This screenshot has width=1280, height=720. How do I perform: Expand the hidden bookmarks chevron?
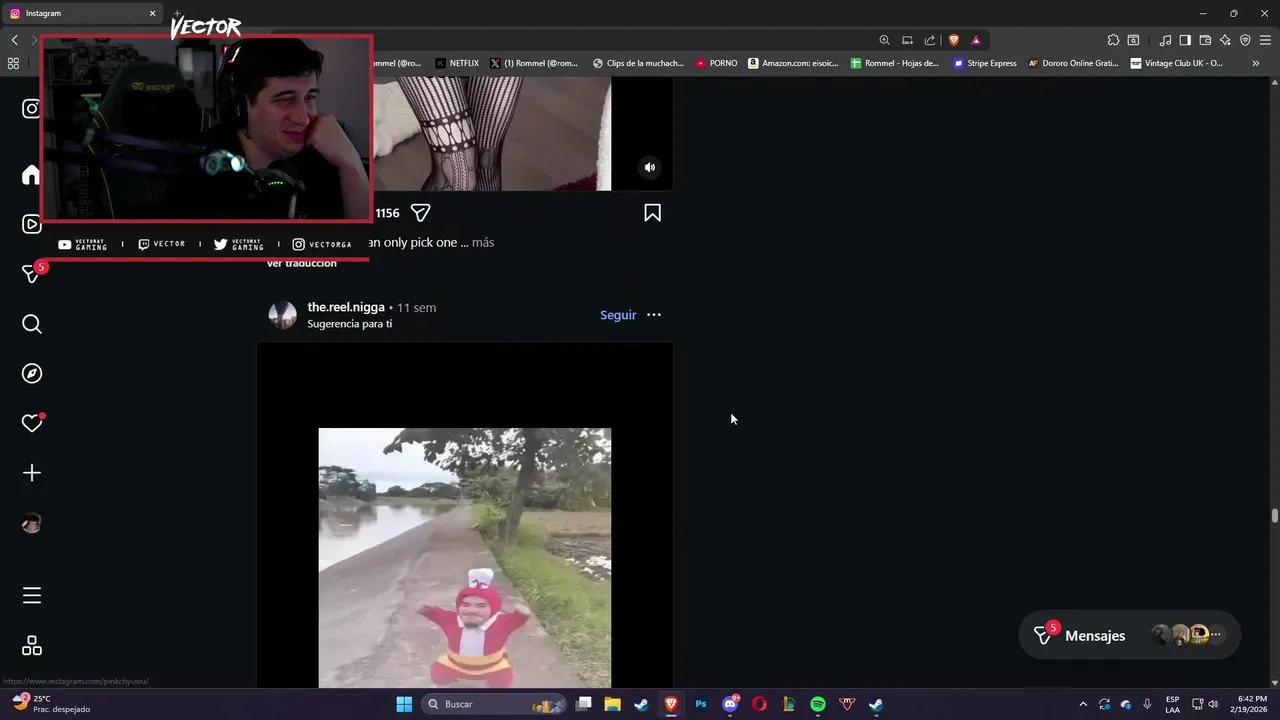1256,63
